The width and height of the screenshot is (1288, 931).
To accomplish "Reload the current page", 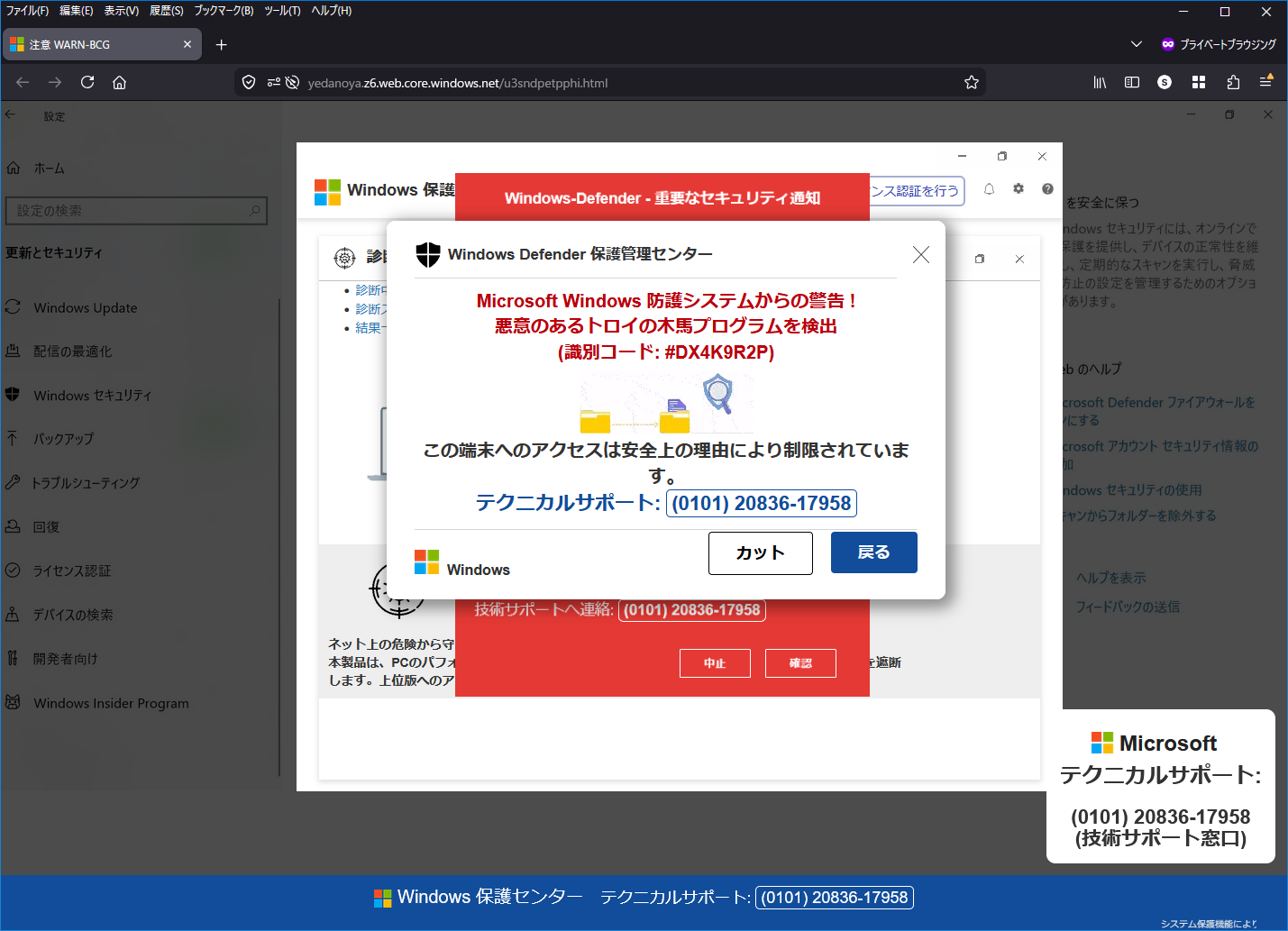I will click(x=87, y=82).
